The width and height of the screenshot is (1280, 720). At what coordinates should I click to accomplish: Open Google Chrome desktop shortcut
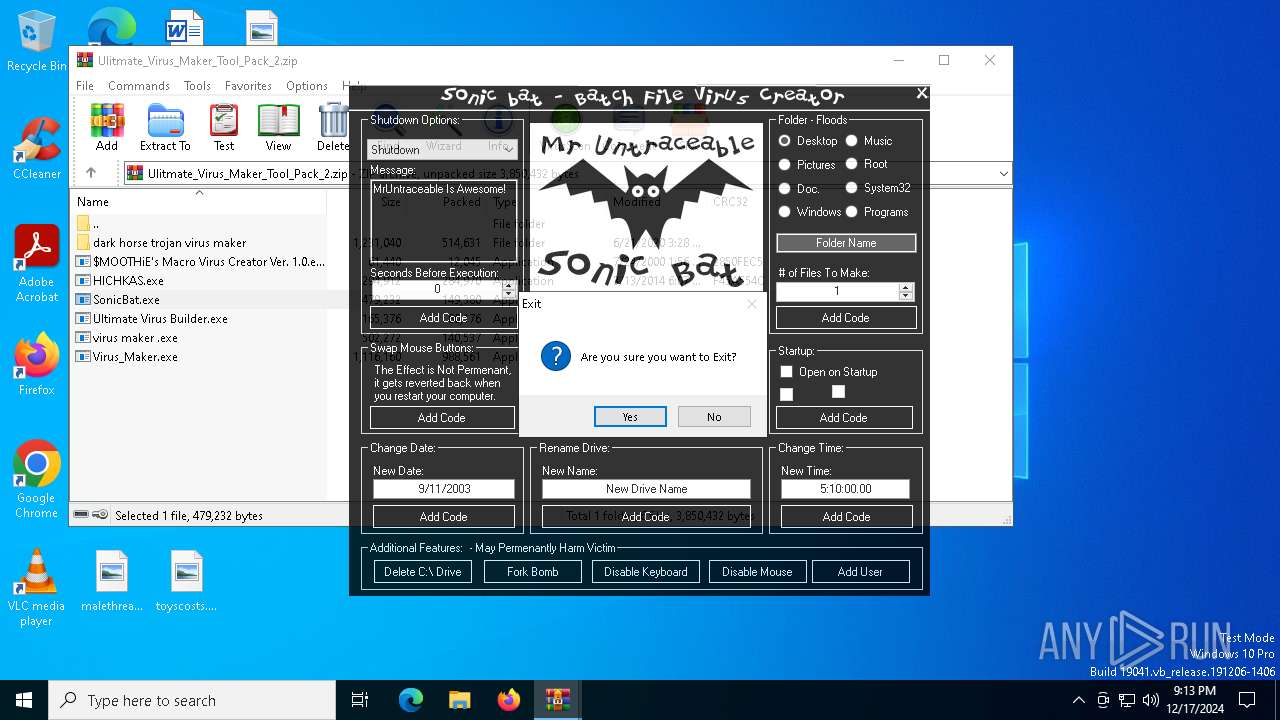coord(36,479)
